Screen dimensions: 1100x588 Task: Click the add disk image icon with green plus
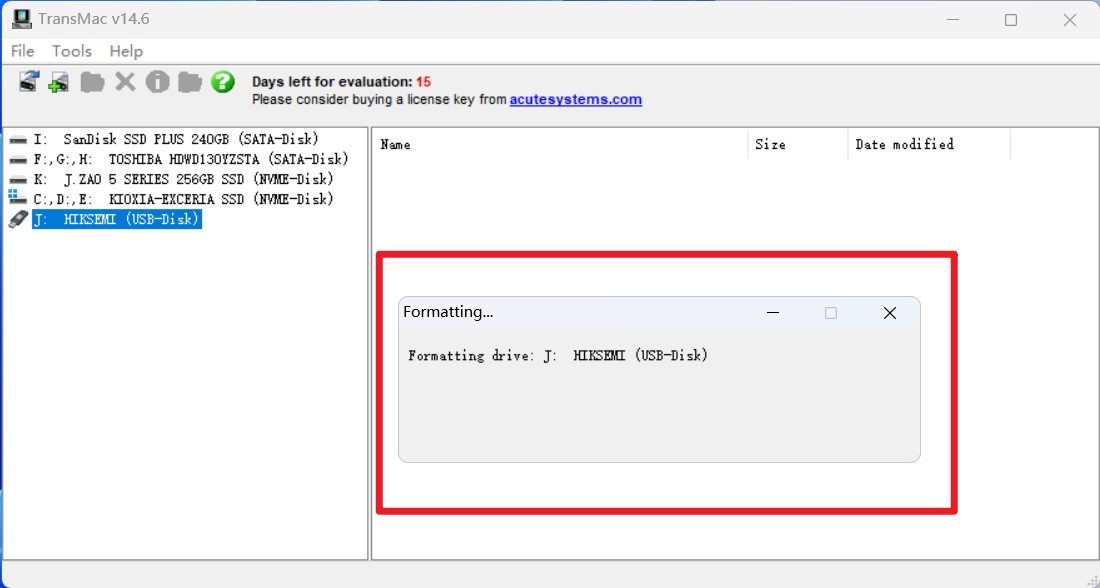[x=59, y=82]
